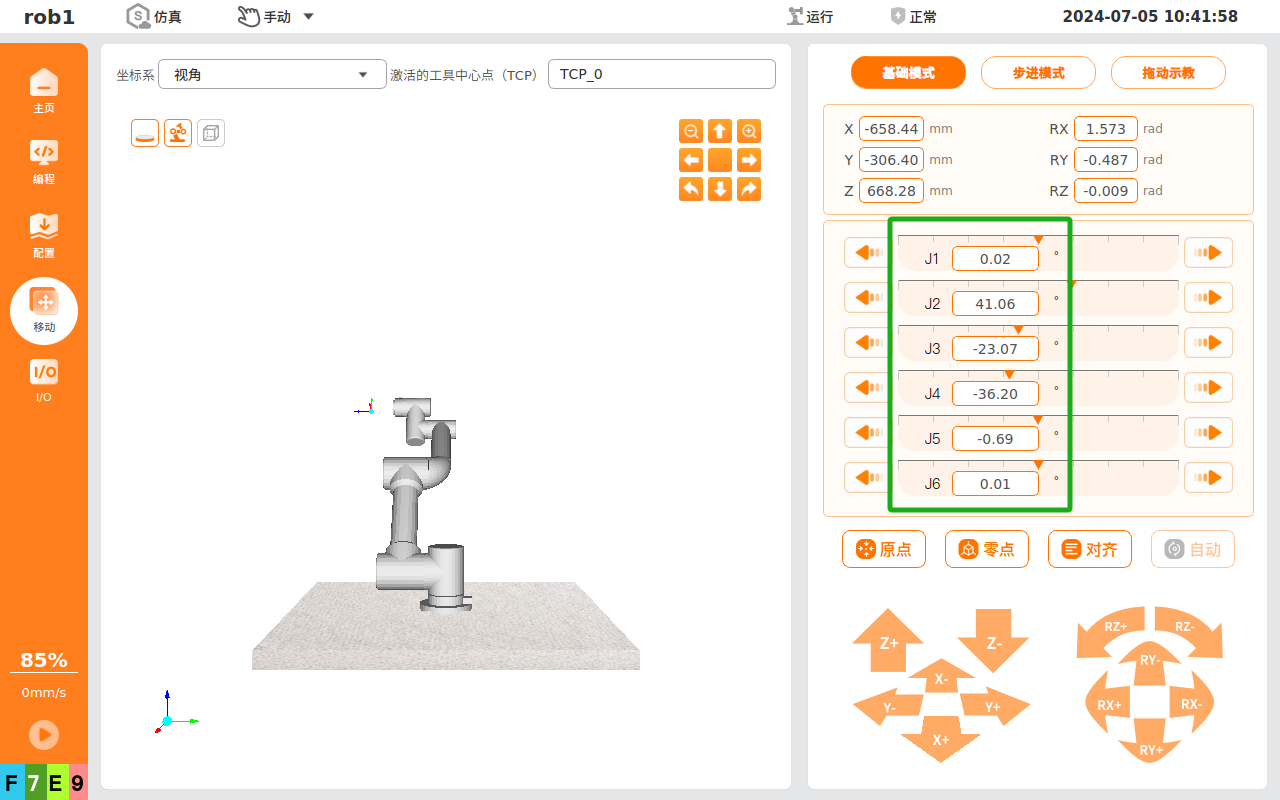Increase joint J3 with right arrow
Screen dimensions: 1280x800
pyautogui.click(x=1208, y=343)
